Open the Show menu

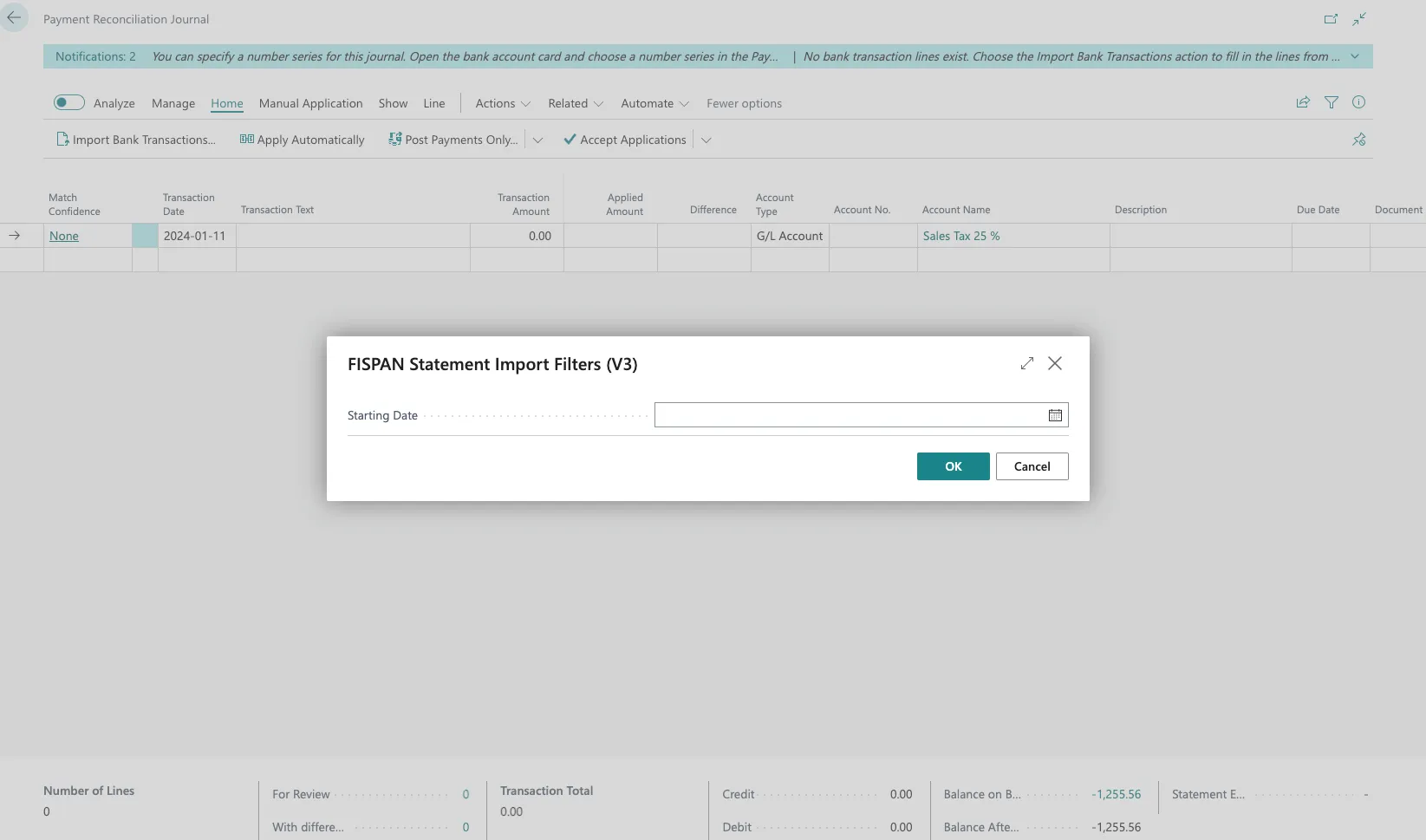pos(393,103)
